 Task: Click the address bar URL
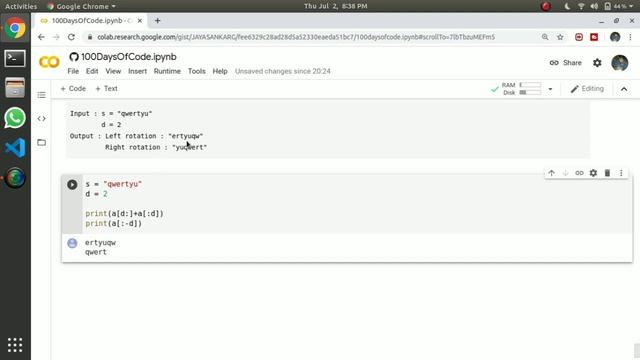(296, 37)
